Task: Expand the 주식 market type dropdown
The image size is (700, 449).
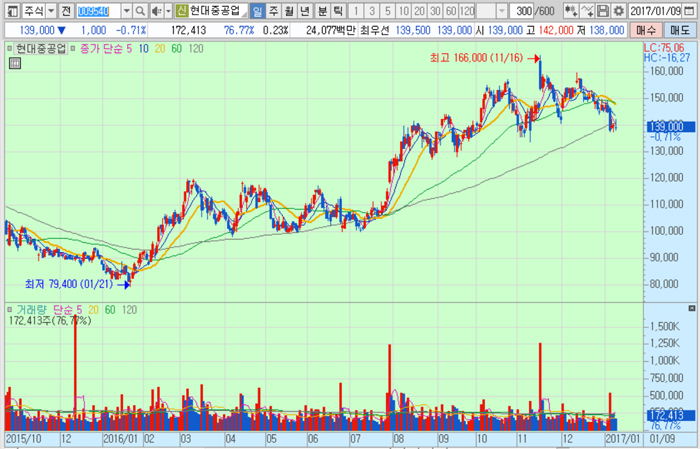Action: 50,10
